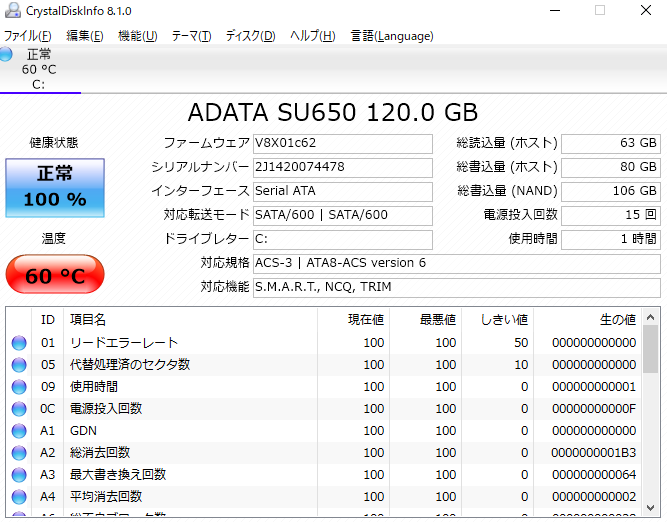Open the 機能(U) menu
Image resolution: width=667 pixels, height=522 pixels.
[x=137, y=36]
